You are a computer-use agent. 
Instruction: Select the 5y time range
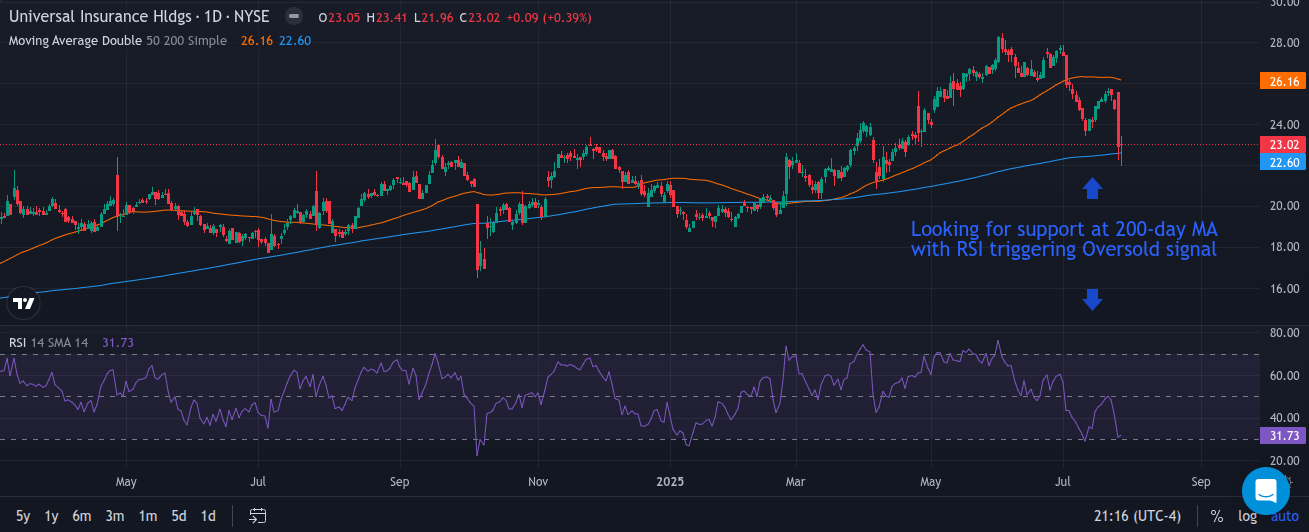(23, 516)
